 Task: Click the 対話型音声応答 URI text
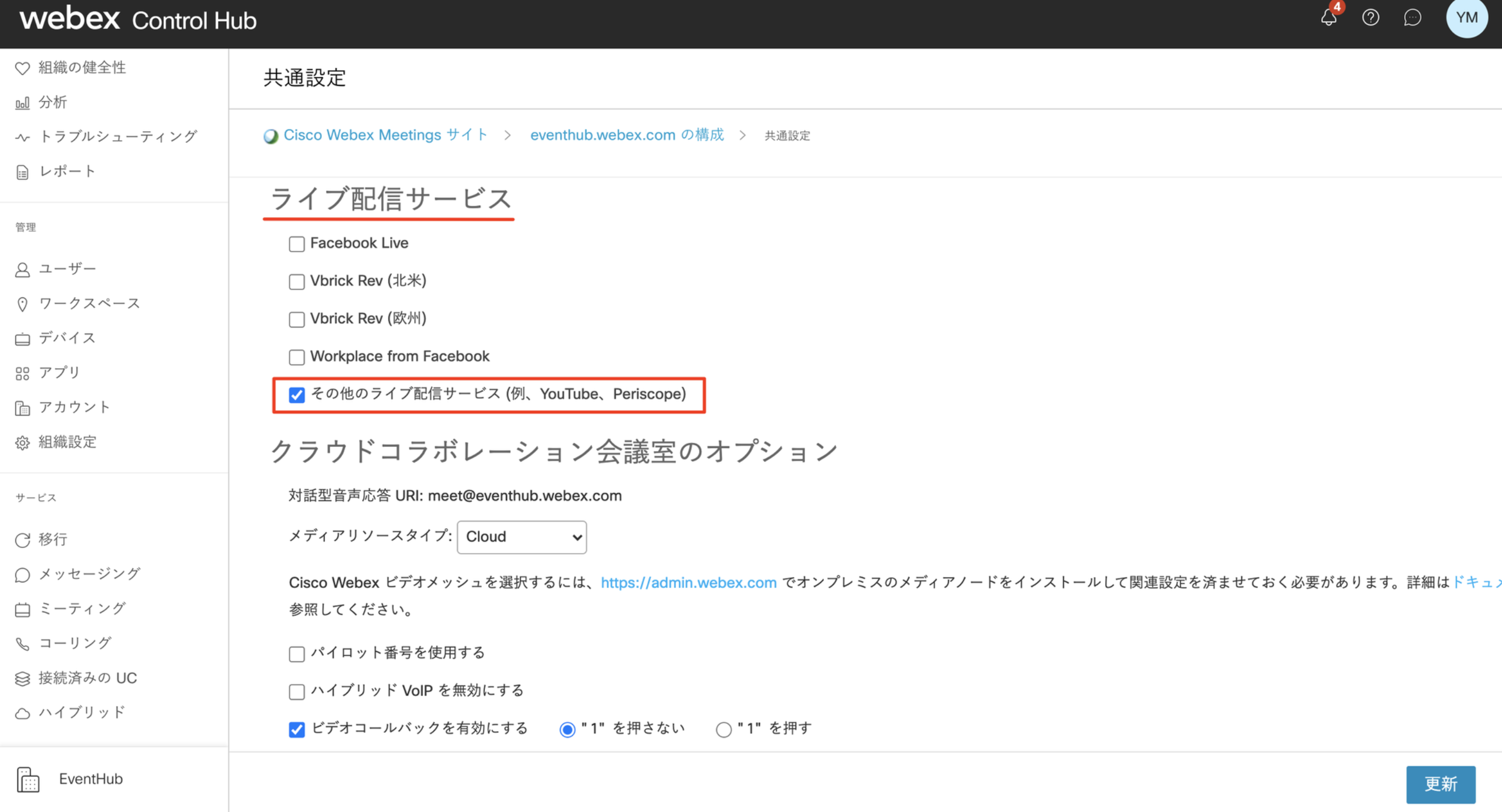click(x=455, y=495)
